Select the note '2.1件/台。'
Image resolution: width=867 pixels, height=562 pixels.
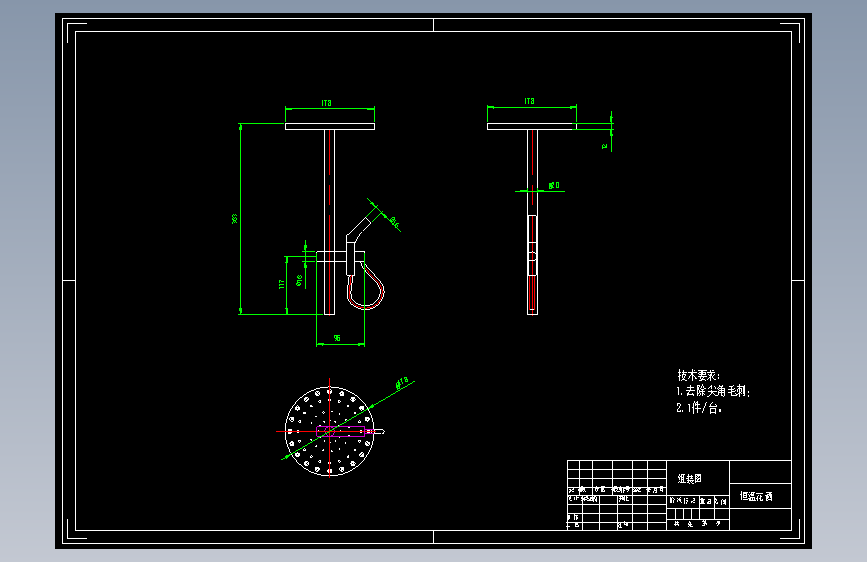[x=699, y=408]
